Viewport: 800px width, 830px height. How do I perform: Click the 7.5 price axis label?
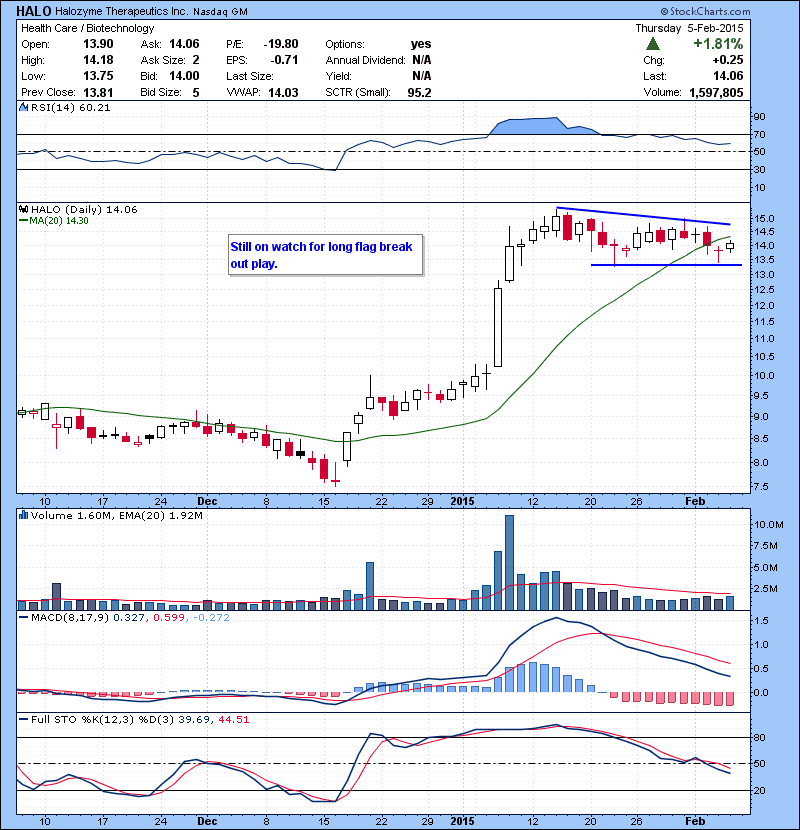(x=761, y=486)
